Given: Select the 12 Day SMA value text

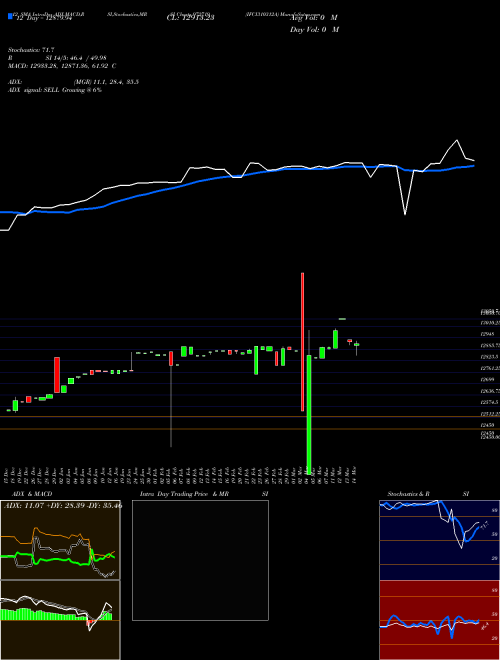Looking at the screenshot, I should pos(43,18).
